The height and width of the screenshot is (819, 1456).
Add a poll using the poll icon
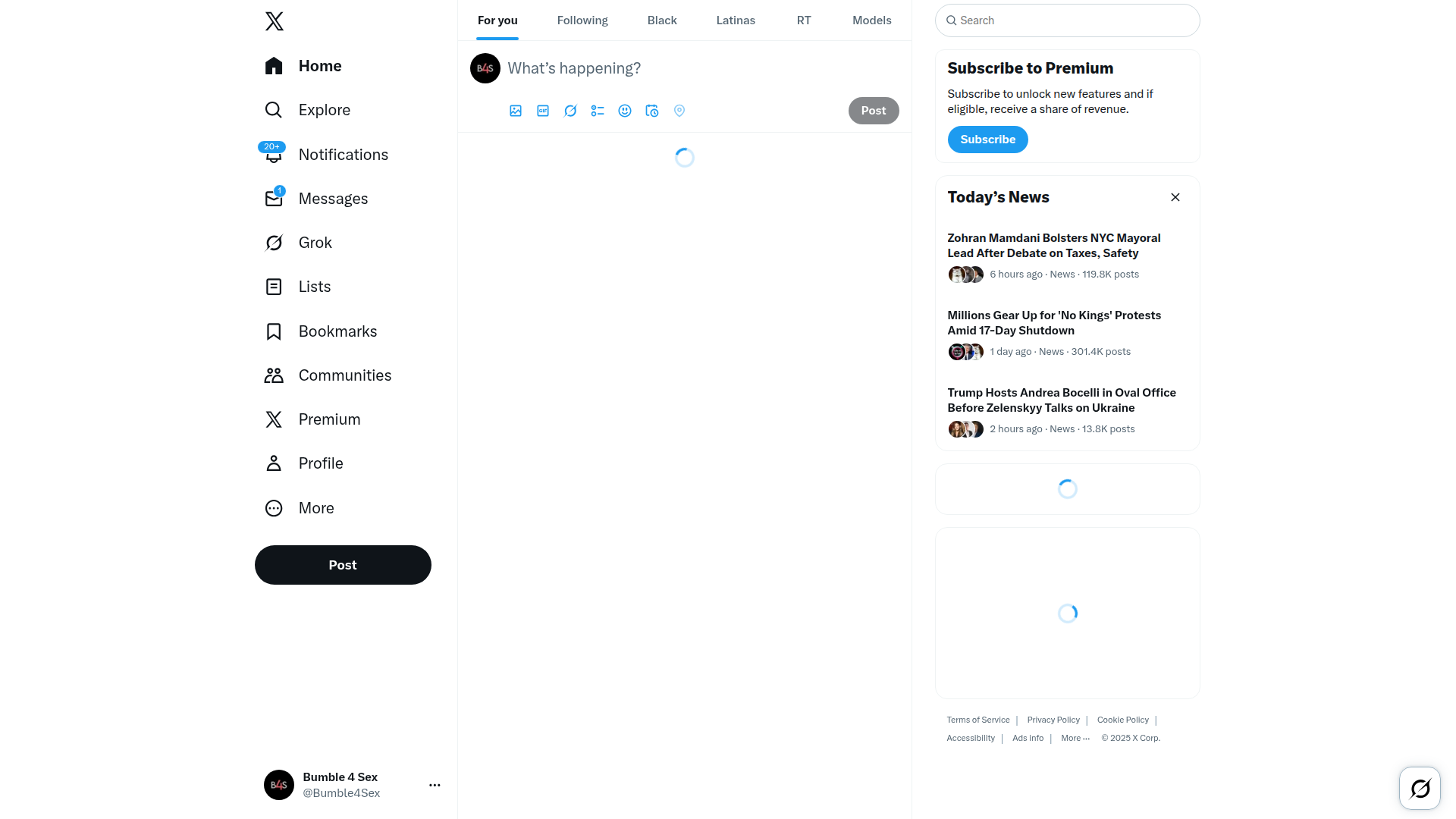pyautogui.click(x=598, y=111)
